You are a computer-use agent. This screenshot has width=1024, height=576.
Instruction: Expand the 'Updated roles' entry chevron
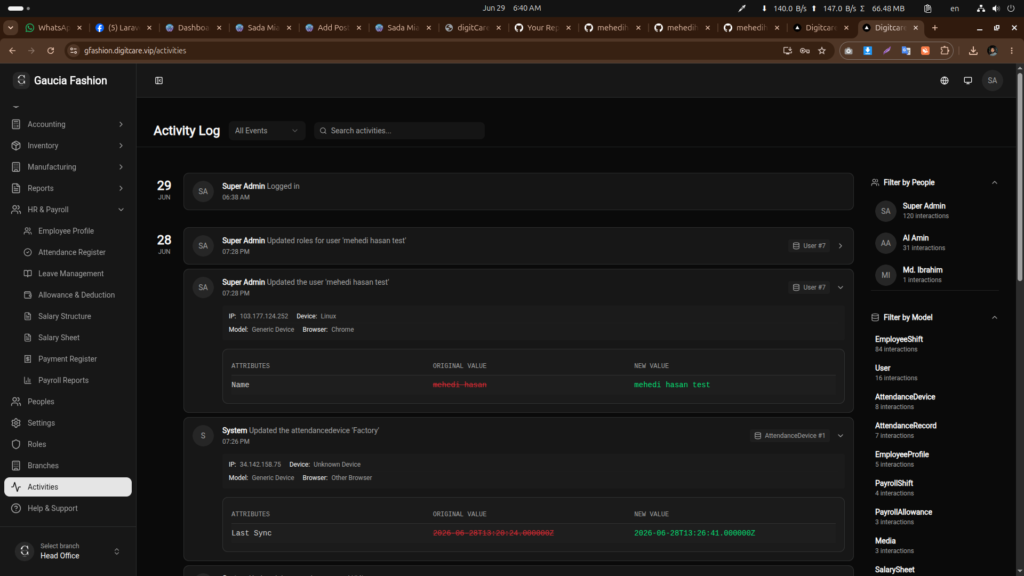(840, 246)
